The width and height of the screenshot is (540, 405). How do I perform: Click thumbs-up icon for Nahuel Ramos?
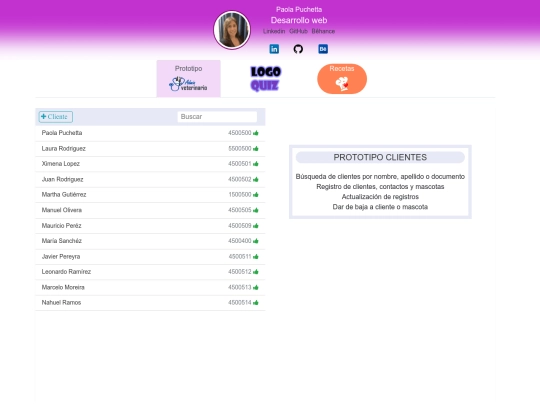(256, 302)
